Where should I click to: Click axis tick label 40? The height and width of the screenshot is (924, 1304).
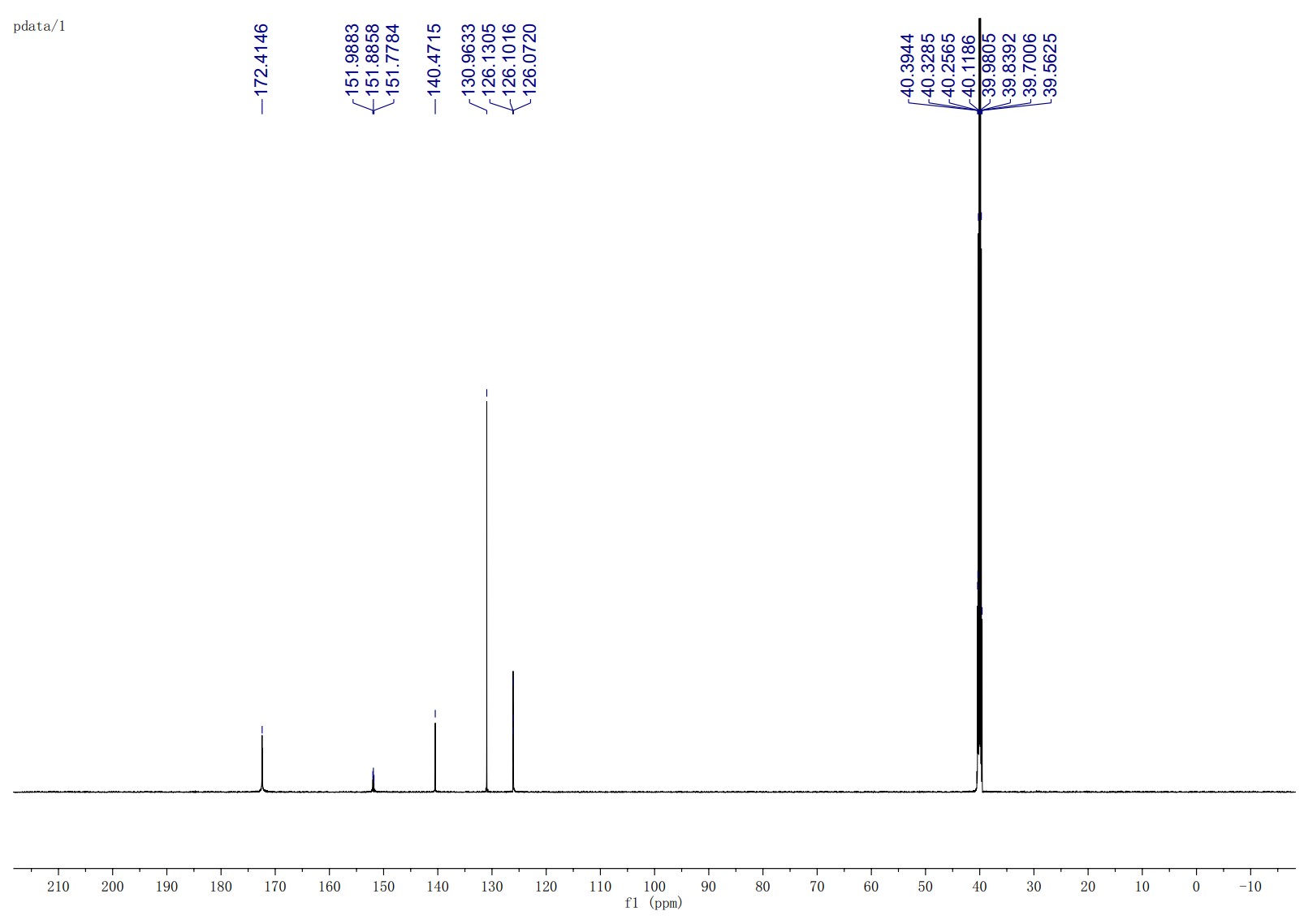coord(980,887)
